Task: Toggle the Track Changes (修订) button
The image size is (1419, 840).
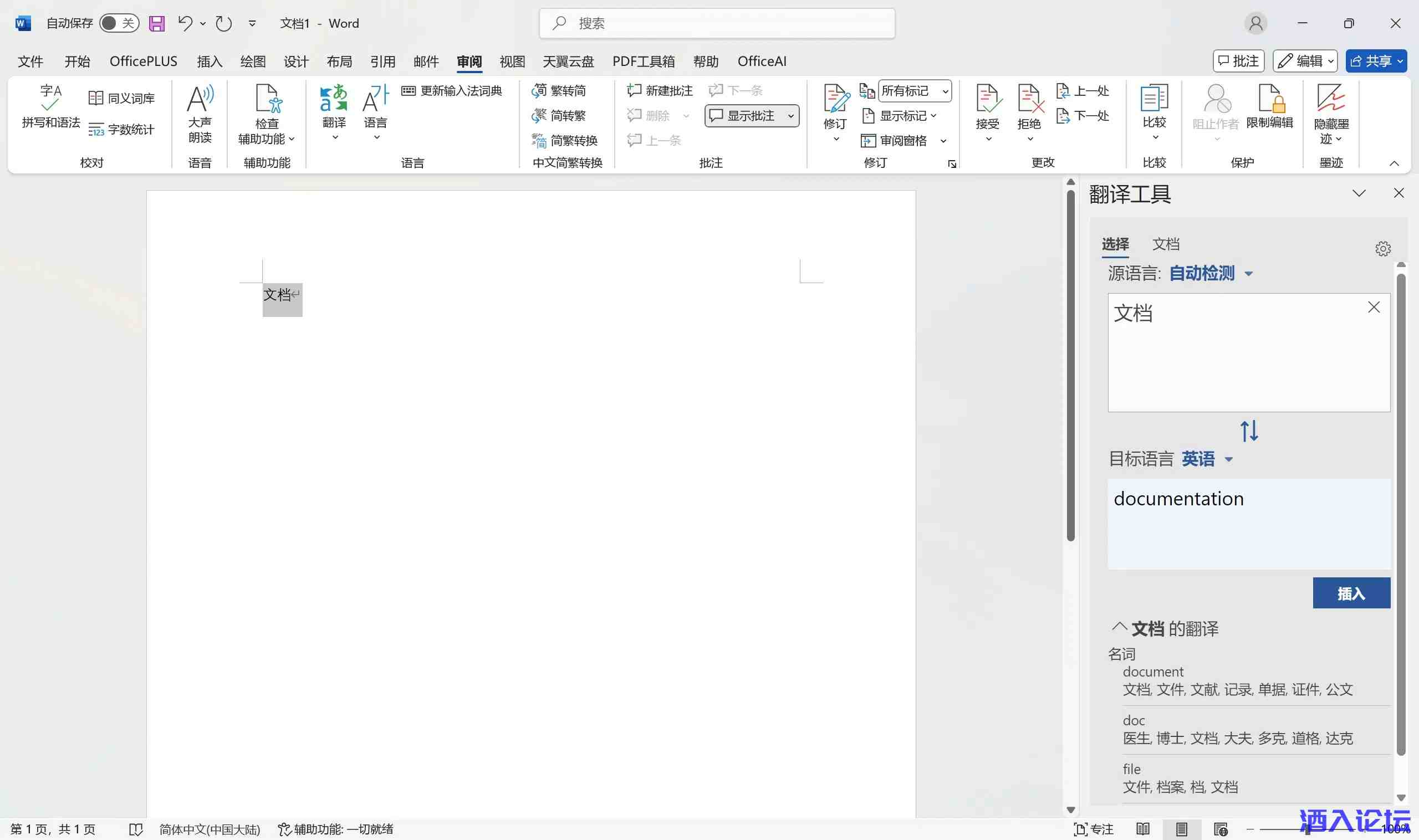Action: click(835, 101)
